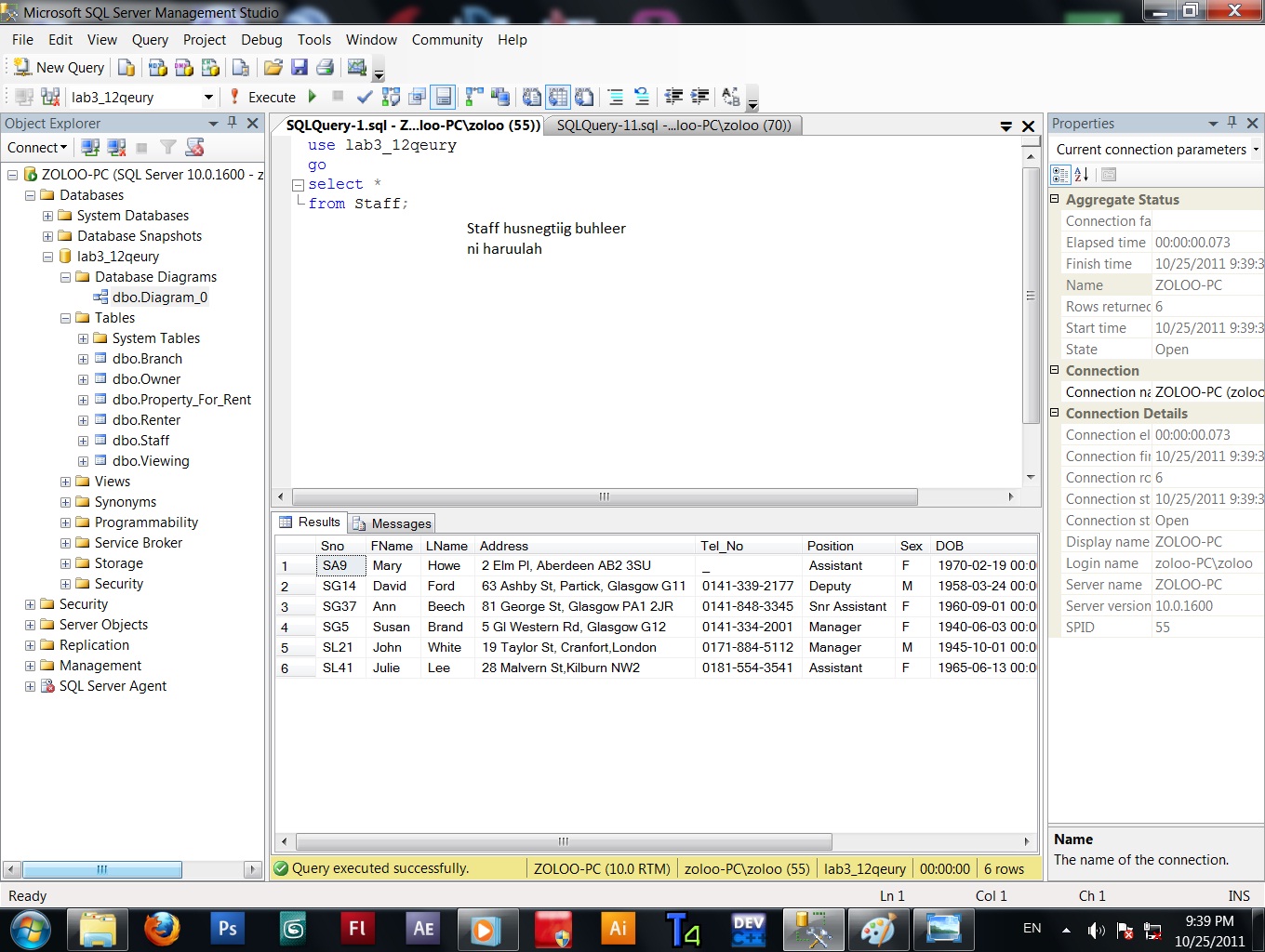
Task: Decrease the line indent
Action: click(673, 97)
